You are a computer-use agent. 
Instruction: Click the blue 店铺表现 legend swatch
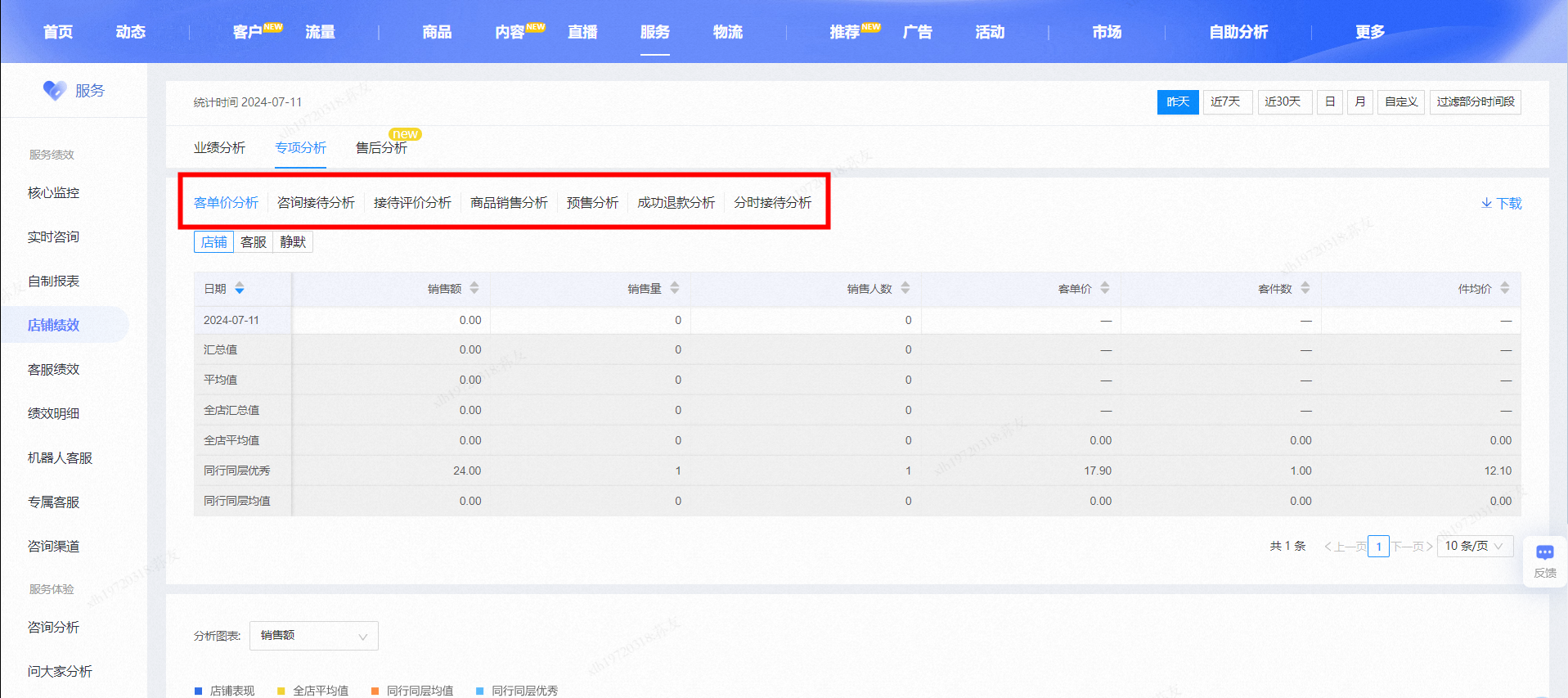point(198,691)
